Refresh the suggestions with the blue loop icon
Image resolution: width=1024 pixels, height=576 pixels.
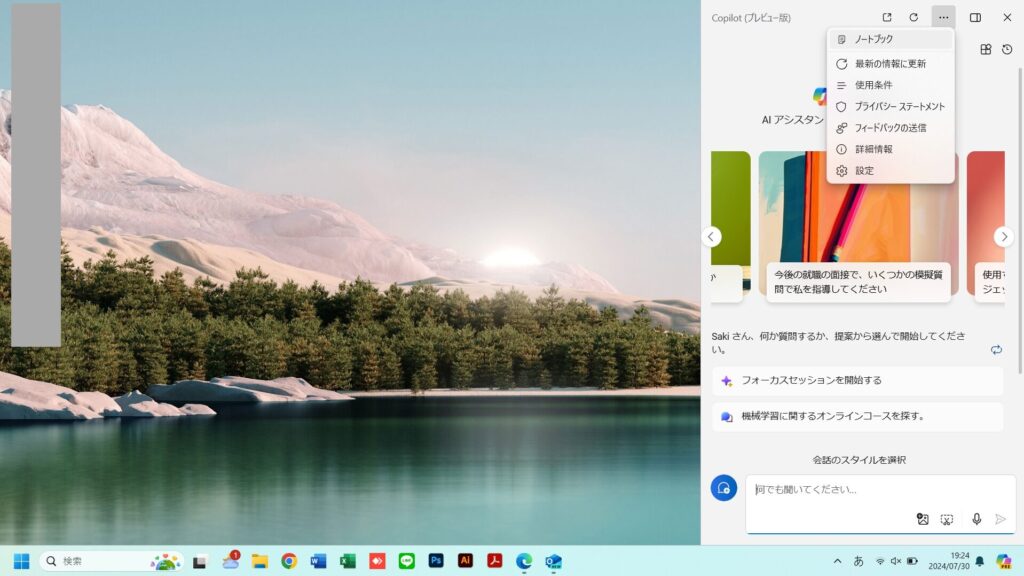(x=996, y=349)
